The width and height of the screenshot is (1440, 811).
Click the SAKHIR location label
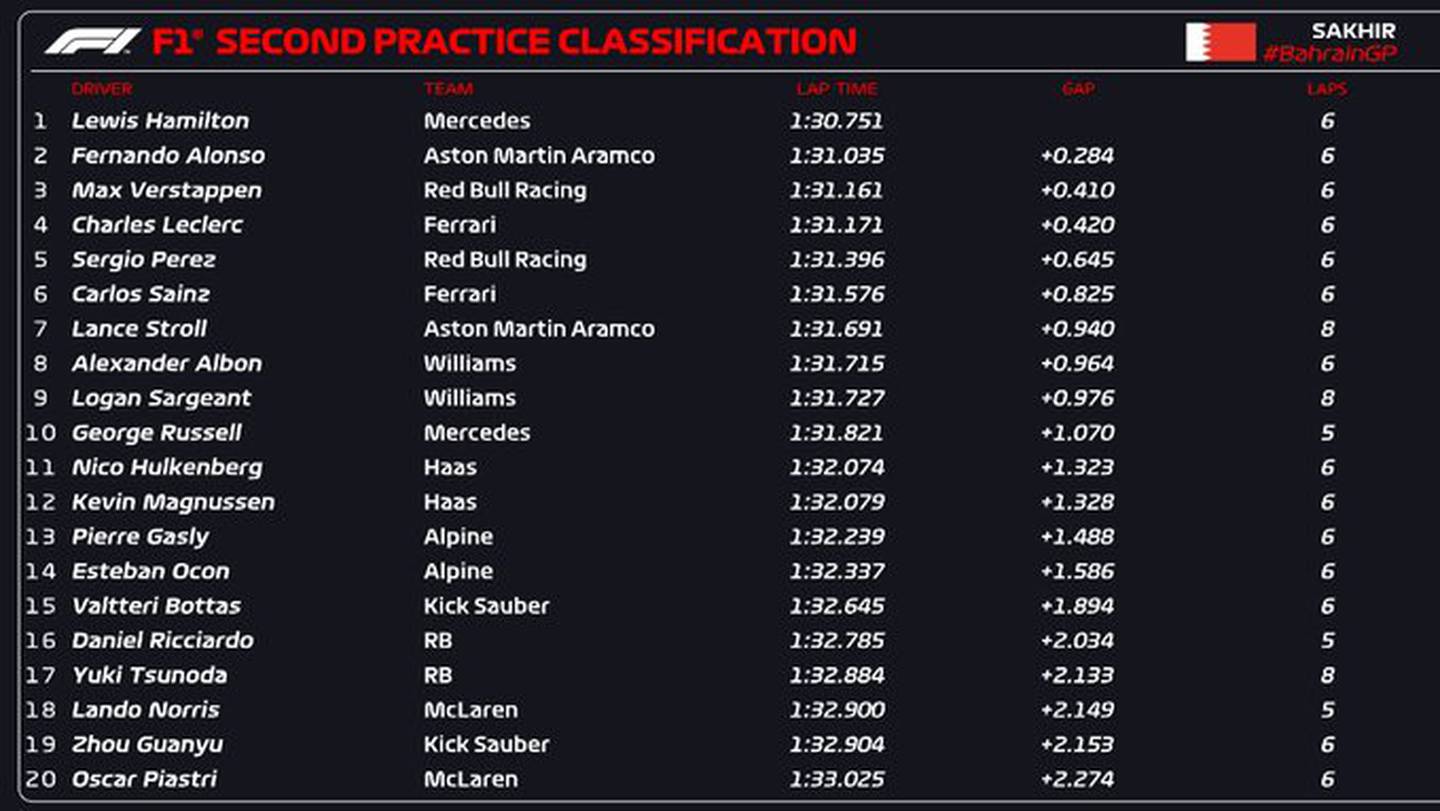(x=1353, y=30)
